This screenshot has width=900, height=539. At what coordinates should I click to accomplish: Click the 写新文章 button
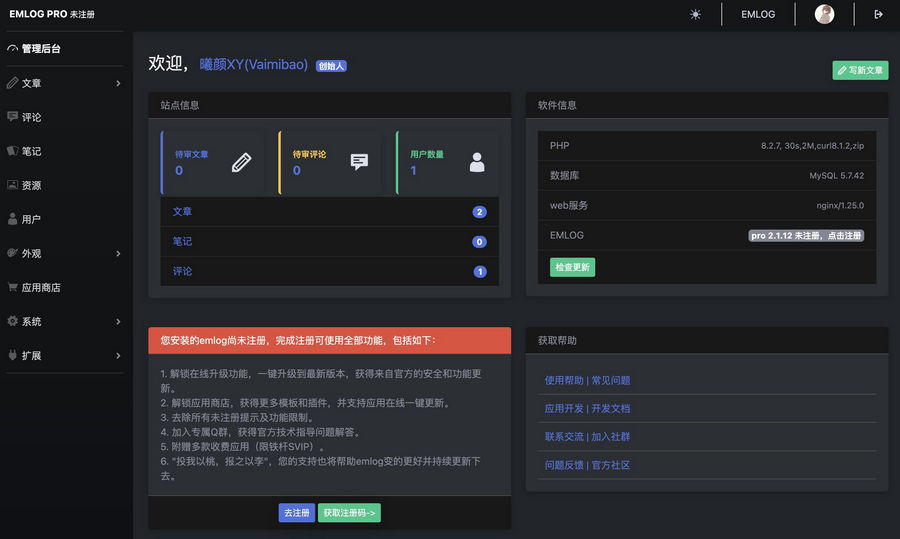[860, 70]
